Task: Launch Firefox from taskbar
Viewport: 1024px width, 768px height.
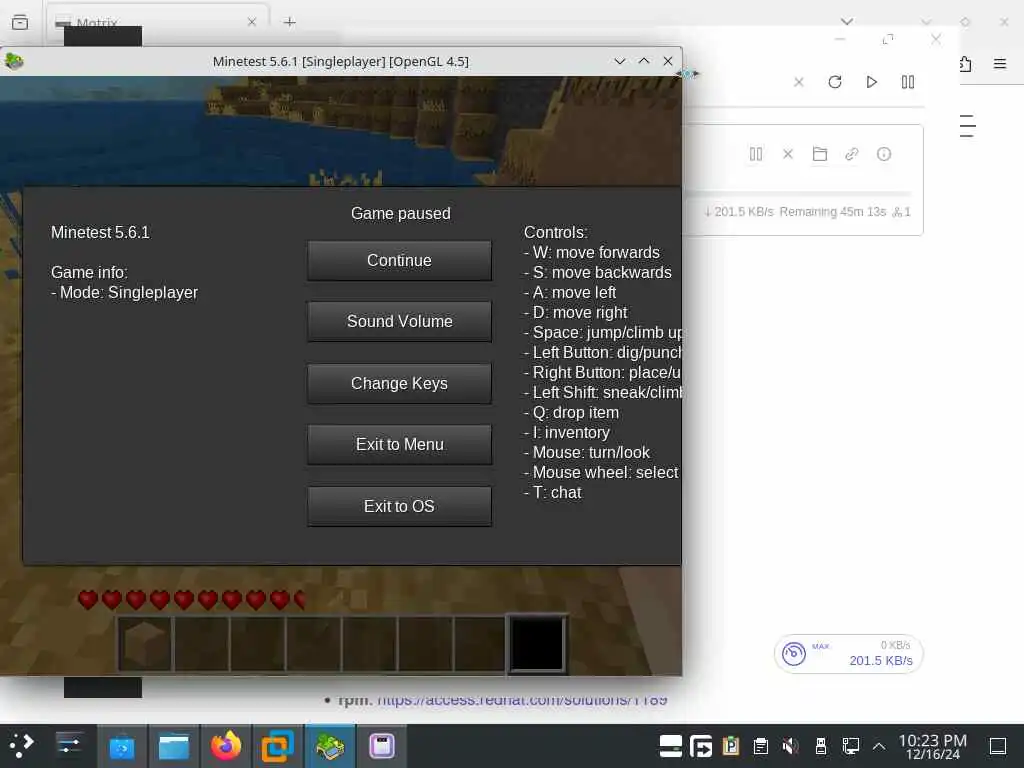Action: [x=226, y=746]
